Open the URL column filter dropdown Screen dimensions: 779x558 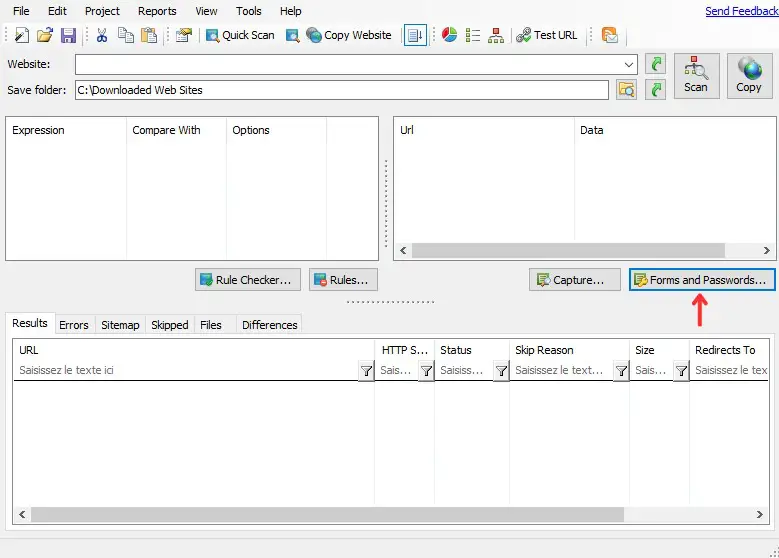point(366,371)
